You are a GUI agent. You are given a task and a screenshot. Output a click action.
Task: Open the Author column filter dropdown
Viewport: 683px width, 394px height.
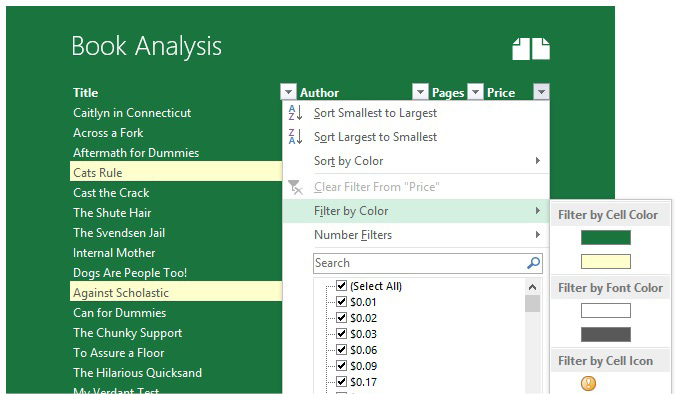[x=420, y=92]
